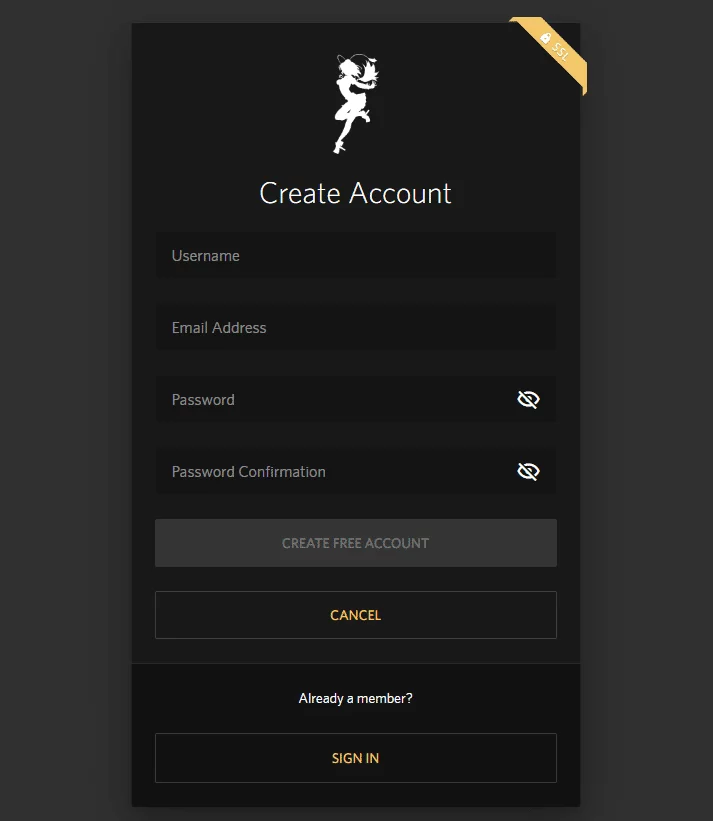Click the 'Already a member?' text

(x=355, y=698)
